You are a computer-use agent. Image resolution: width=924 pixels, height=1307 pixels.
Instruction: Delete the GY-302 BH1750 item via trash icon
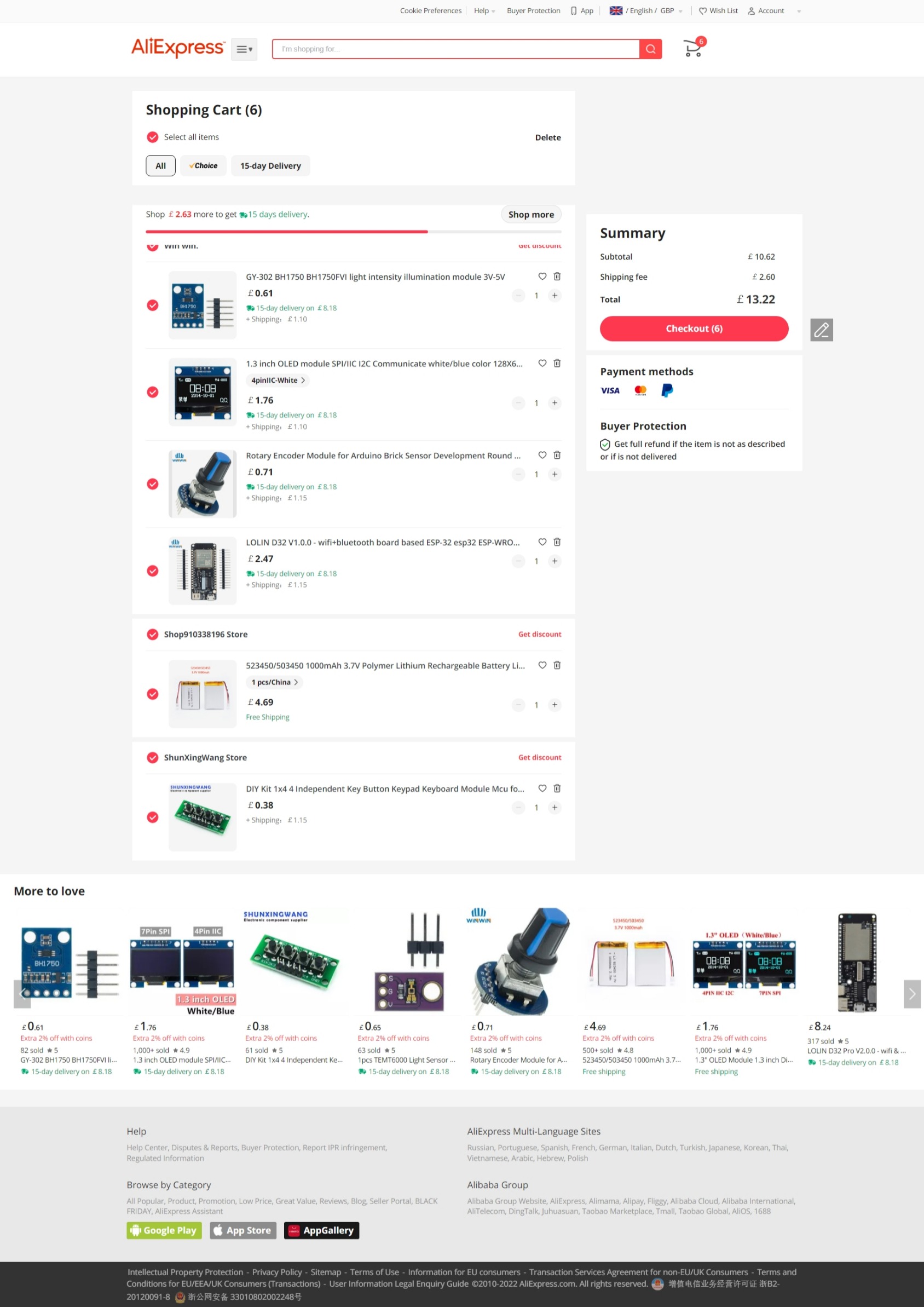coord(557,276)
